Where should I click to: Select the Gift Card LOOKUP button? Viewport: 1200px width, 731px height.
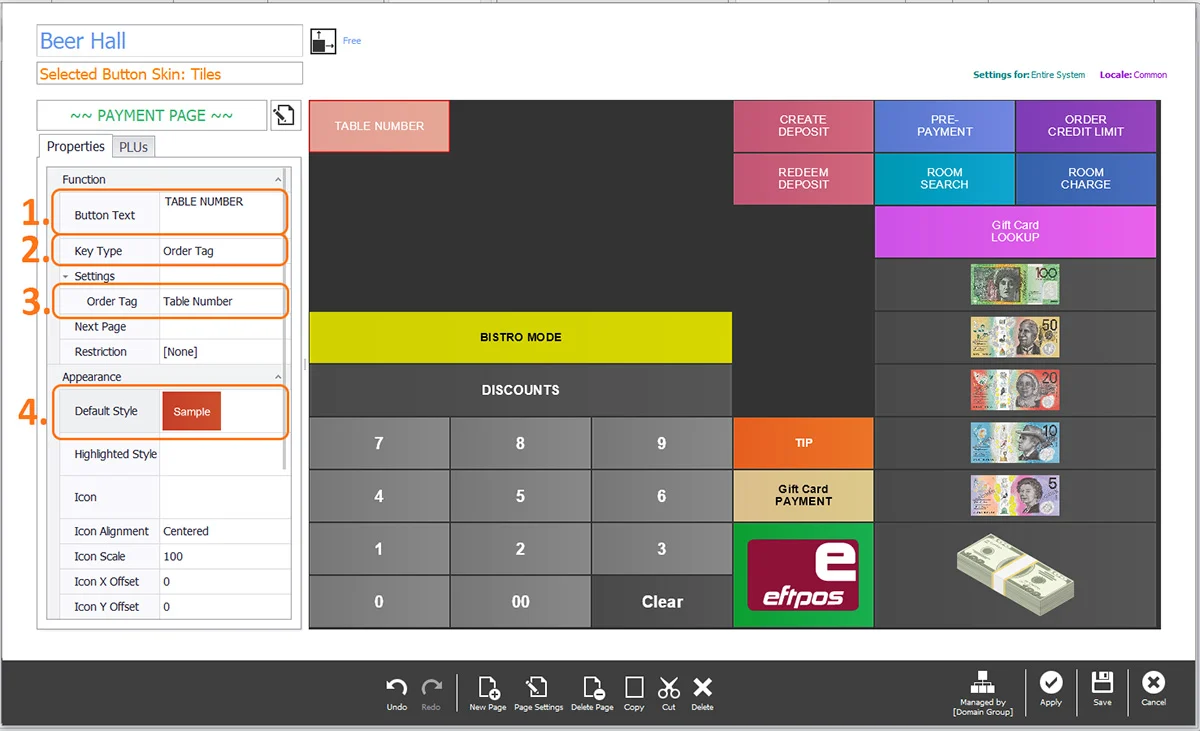(1015, 232)
